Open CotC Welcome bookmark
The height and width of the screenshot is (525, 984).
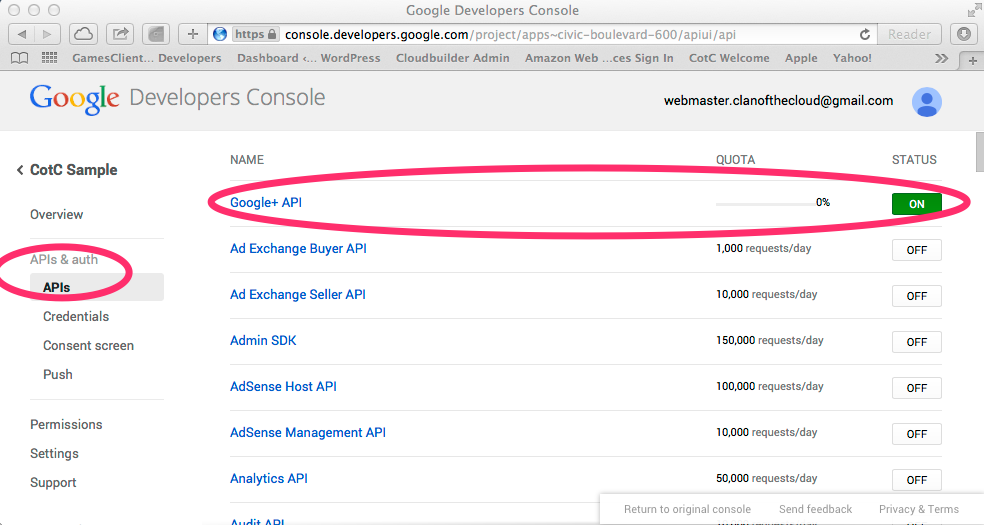point(729,58)
